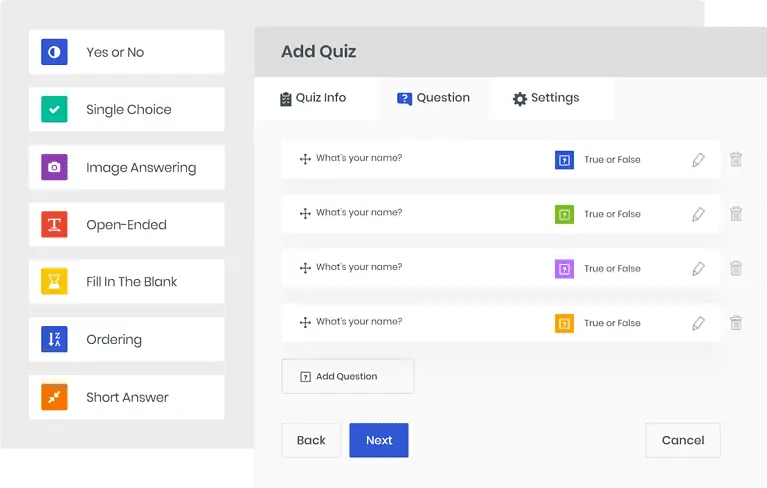Image resolution: width=767 pixels, height=488 pixels.
Task: Cancel the quiz creation
Action: tap(683, 440)
